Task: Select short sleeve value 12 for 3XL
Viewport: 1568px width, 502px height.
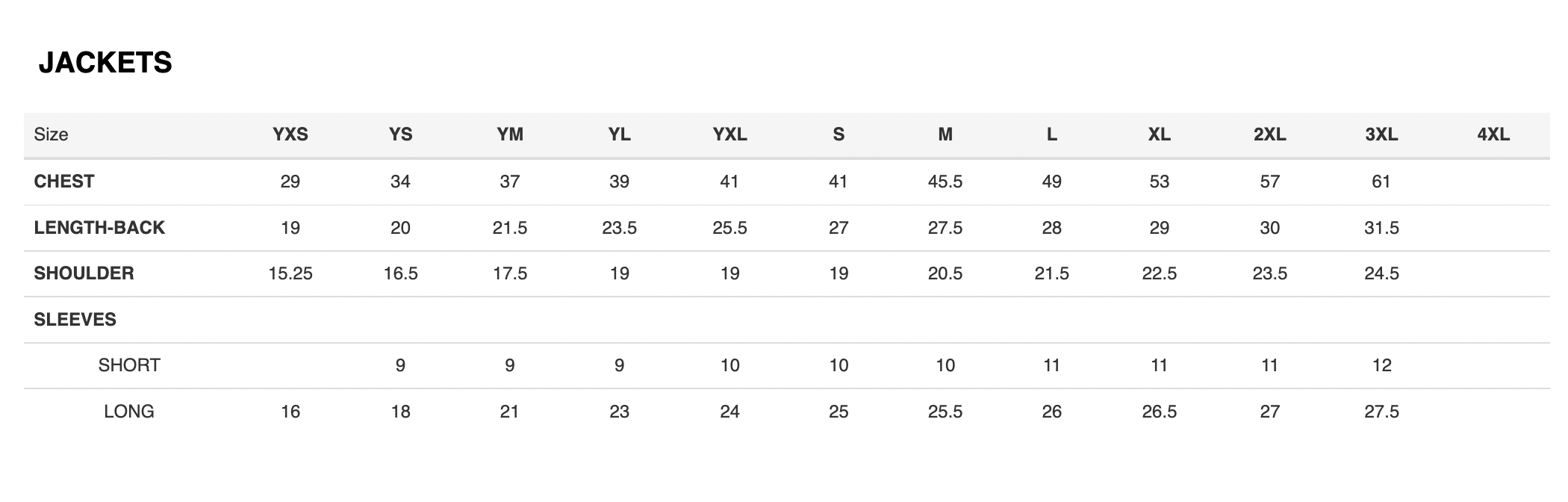Action: point(1381,365)
